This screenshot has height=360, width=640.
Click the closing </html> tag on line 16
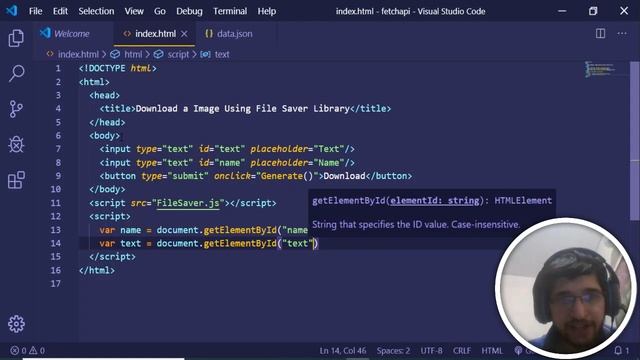(97, 270)
